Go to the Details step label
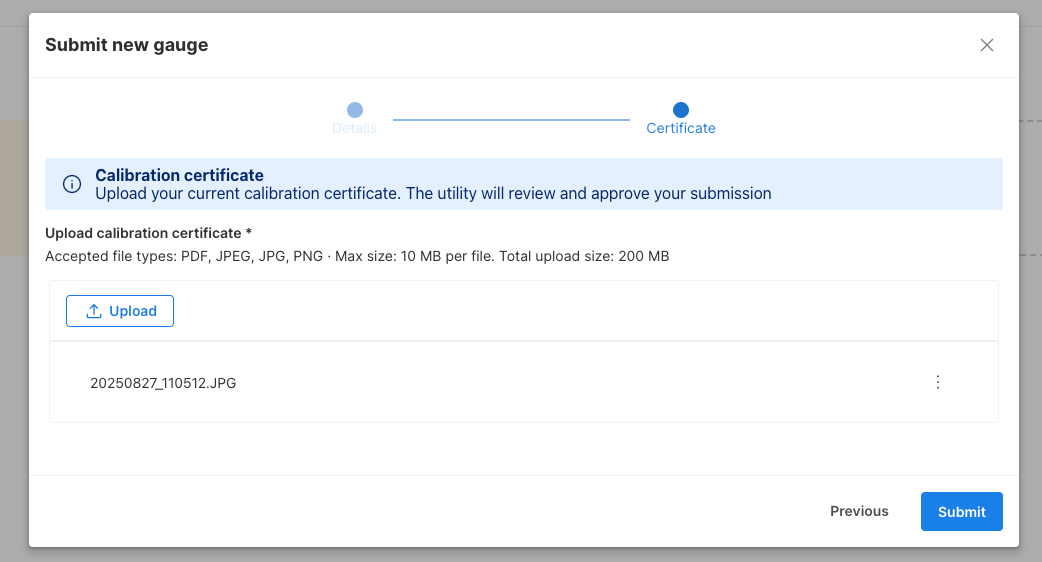The height and width of the screenshot is (562, 1042). 354,128
